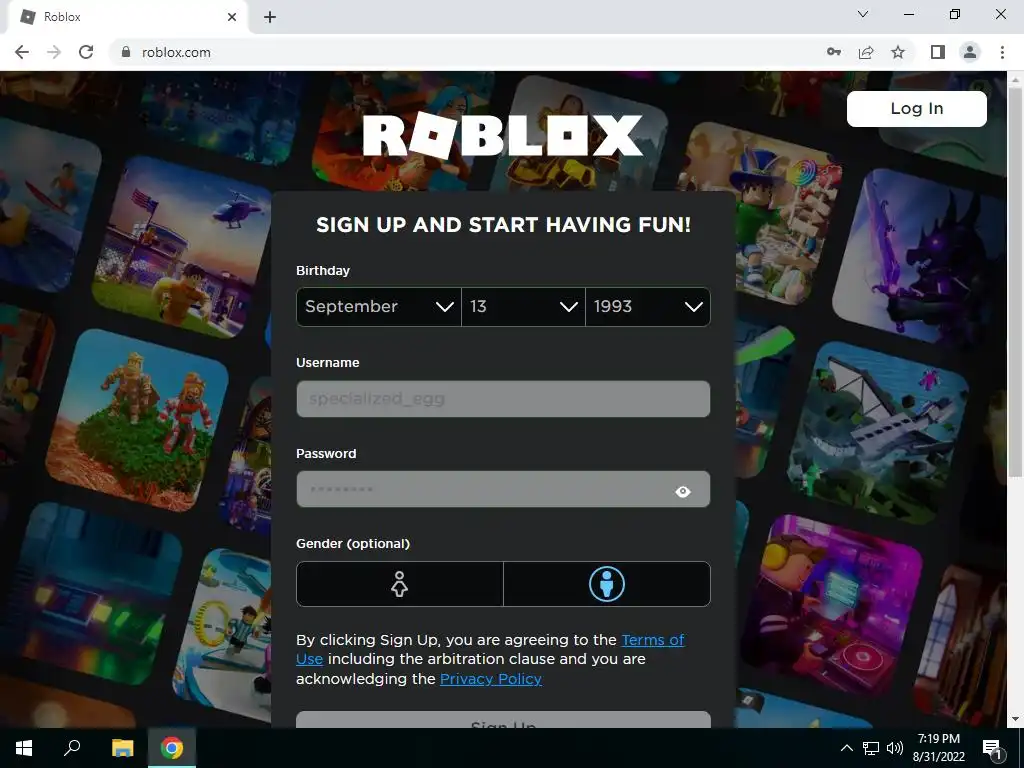View site info via the padlock icon
1024x768 pixels.
tap(126, 52)
